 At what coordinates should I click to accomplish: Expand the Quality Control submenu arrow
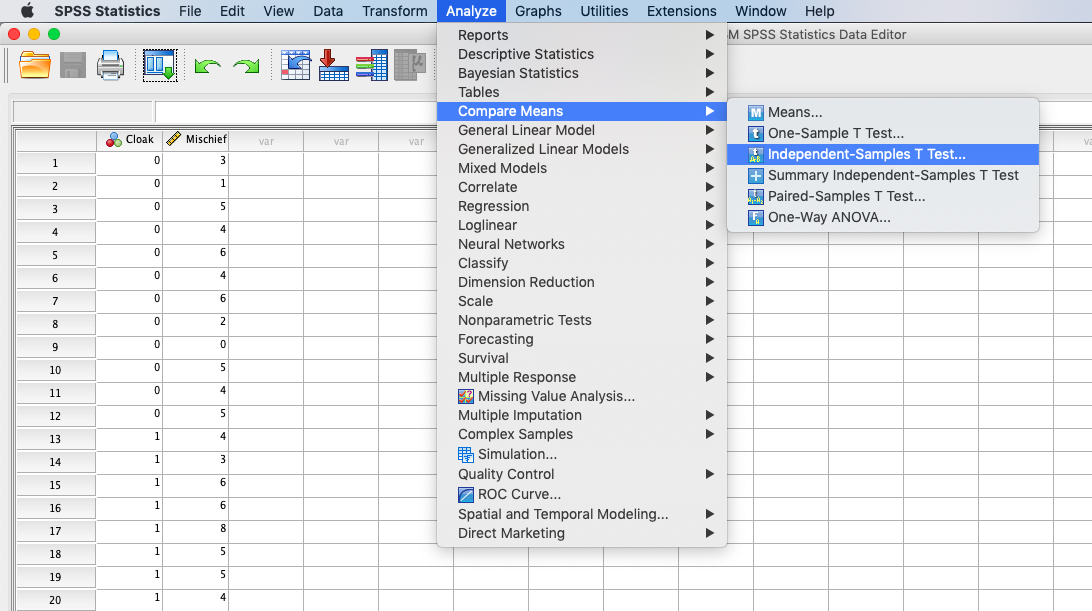point(710,474)
